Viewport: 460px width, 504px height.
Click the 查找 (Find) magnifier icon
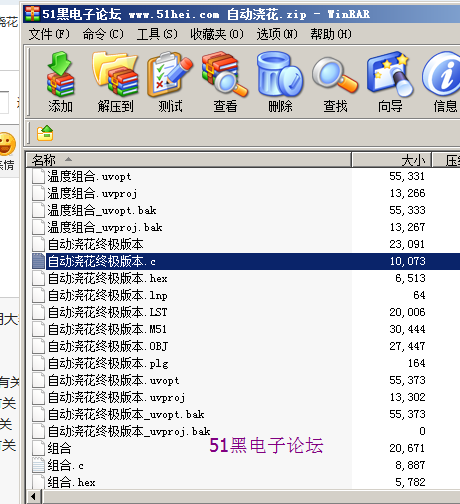pos(335,75)
